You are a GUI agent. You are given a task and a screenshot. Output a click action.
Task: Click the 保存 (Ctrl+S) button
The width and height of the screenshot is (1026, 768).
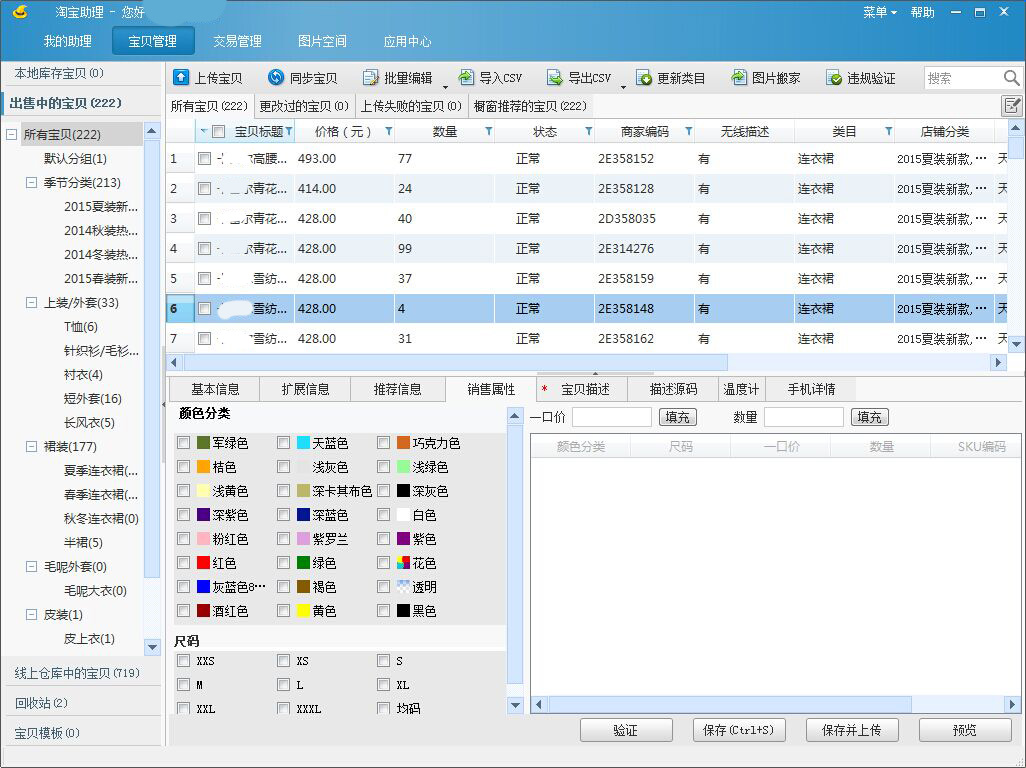(x=739, y=730)
